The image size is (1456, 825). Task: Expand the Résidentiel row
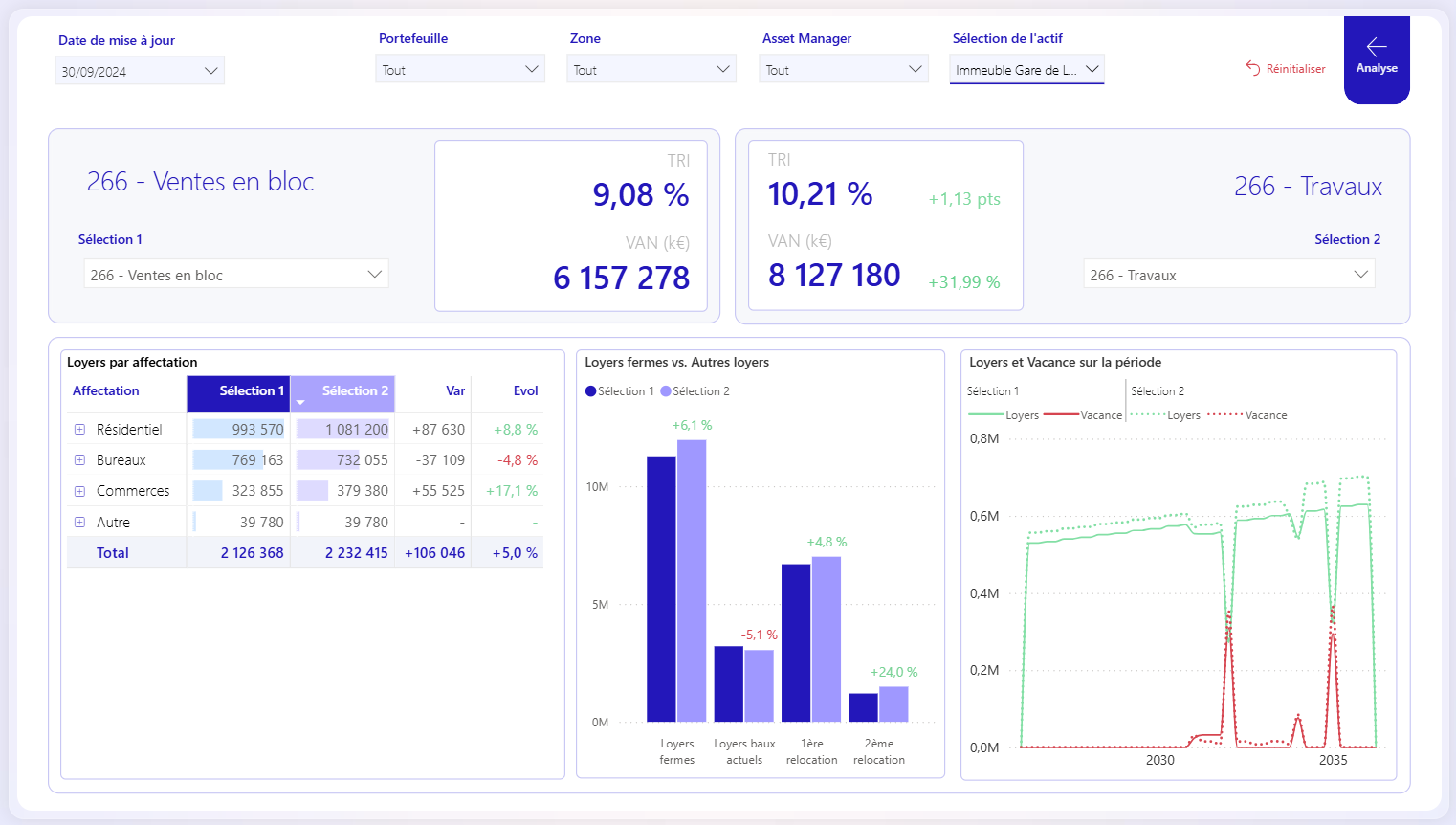[x=80, y=430]
